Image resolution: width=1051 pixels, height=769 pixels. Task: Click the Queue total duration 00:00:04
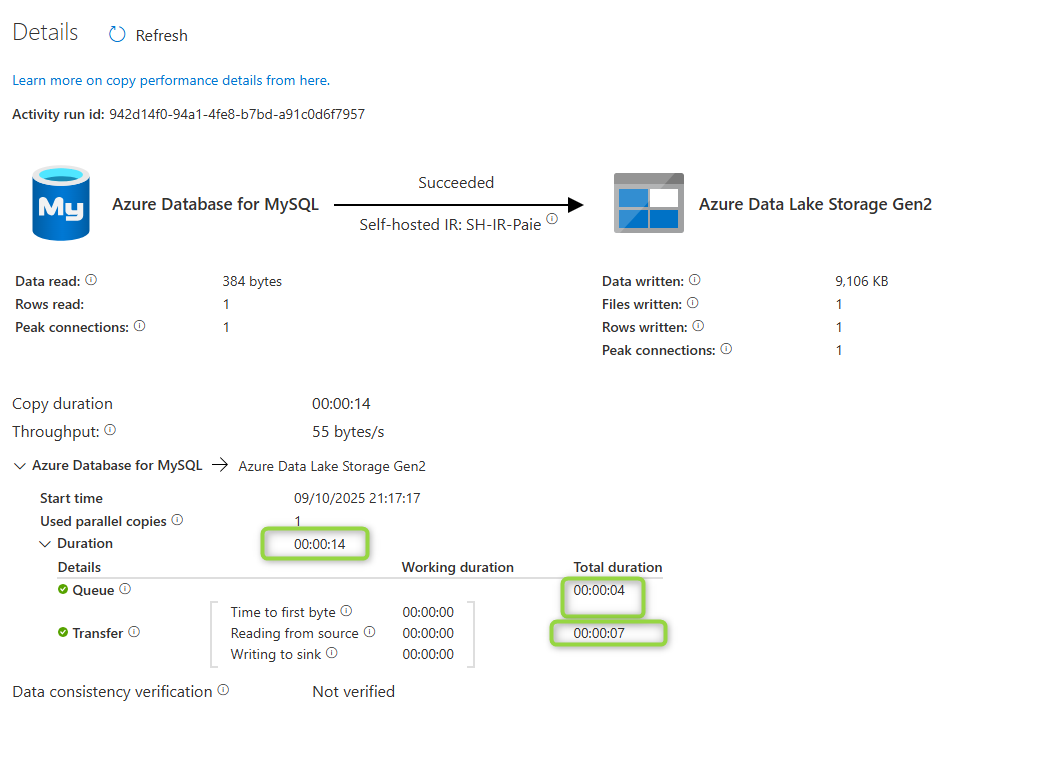tap(599, 590)
